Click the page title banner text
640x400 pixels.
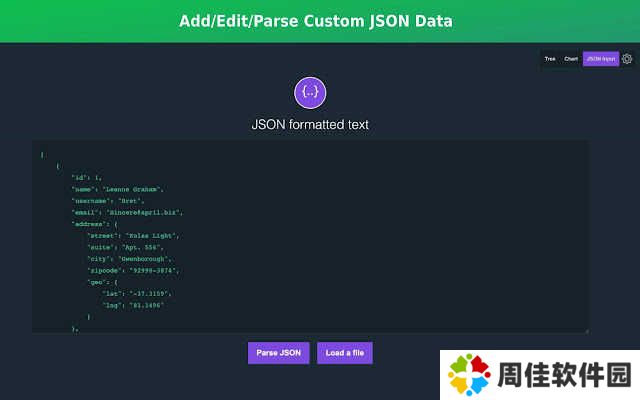pyautogui.click(x=316, y=21)
